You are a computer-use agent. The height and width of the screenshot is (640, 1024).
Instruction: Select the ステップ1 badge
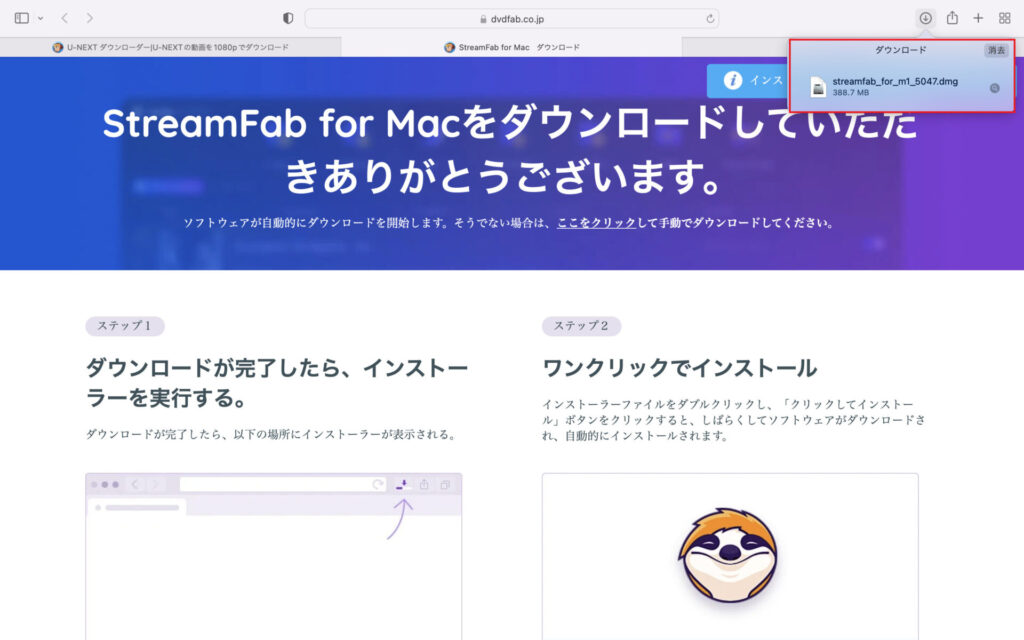[125, 326]
